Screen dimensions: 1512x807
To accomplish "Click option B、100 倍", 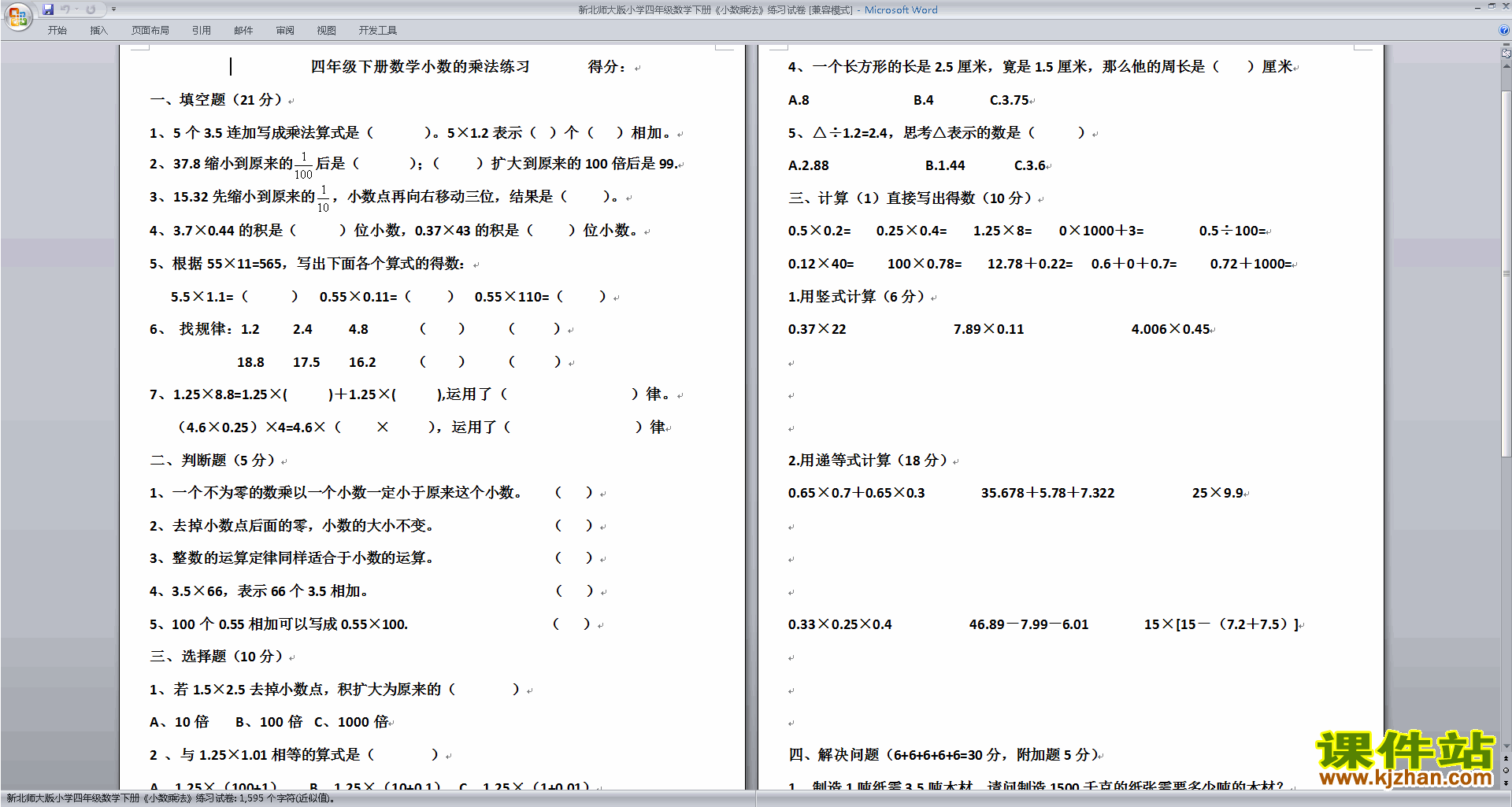I will pos(269,722).
